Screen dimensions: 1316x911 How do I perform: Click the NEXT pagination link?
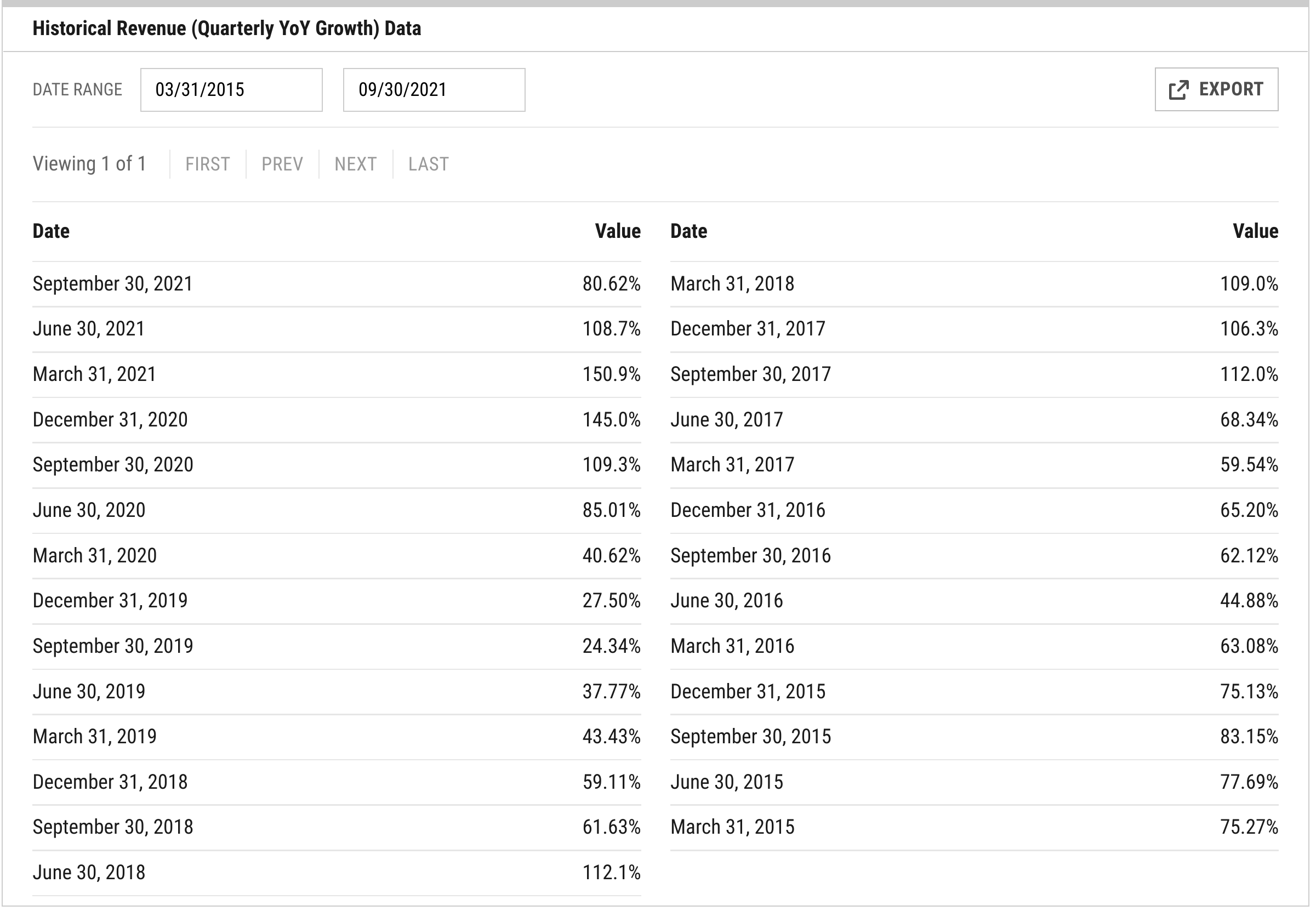point(356,164)
